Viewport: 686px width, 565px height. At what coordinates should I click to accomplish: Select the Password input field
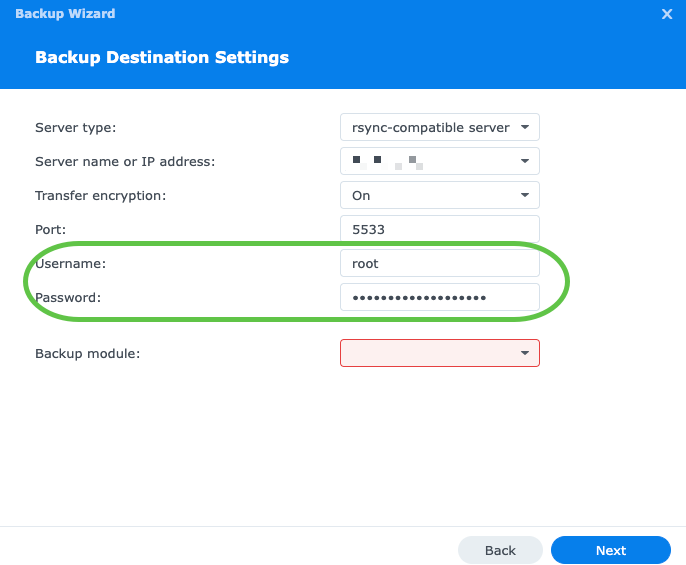pos(440,297)
